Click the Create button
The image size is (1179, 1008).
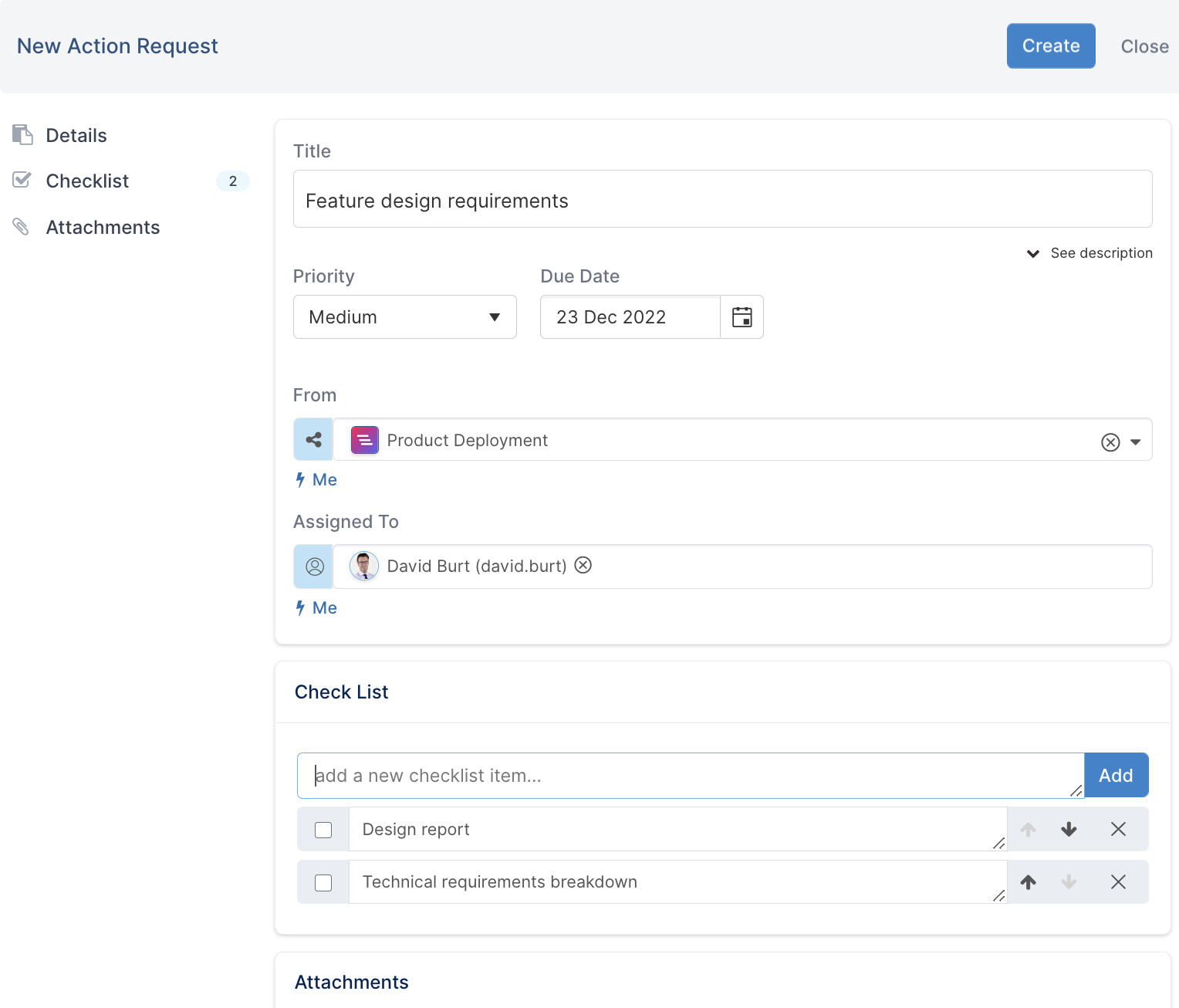(x=1050, y=46)
